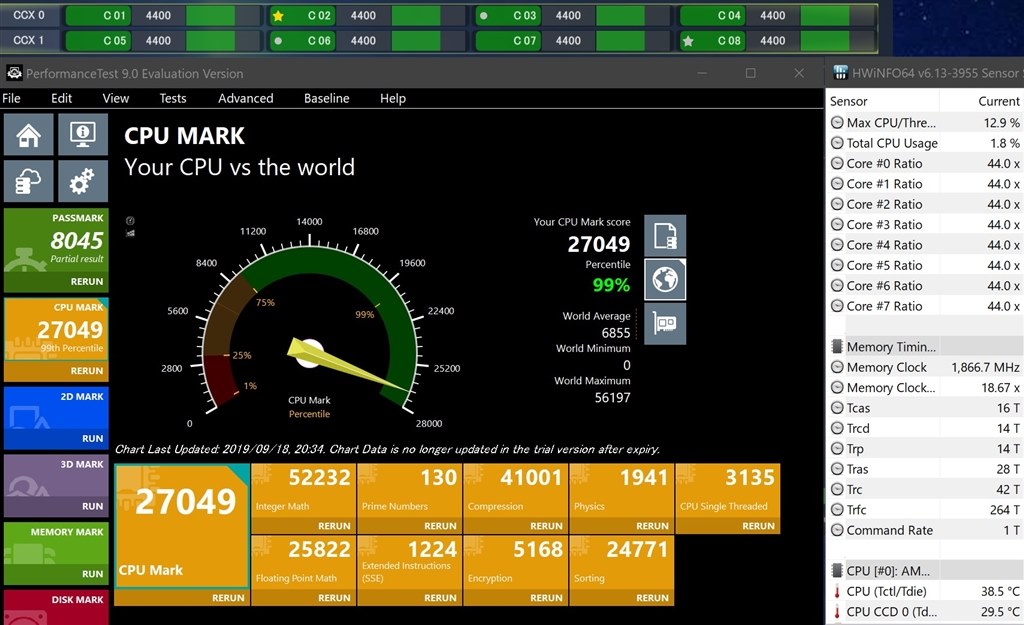Click the HWiNFO64 title bar icon

pyautogui.click(x=840, y=72)
